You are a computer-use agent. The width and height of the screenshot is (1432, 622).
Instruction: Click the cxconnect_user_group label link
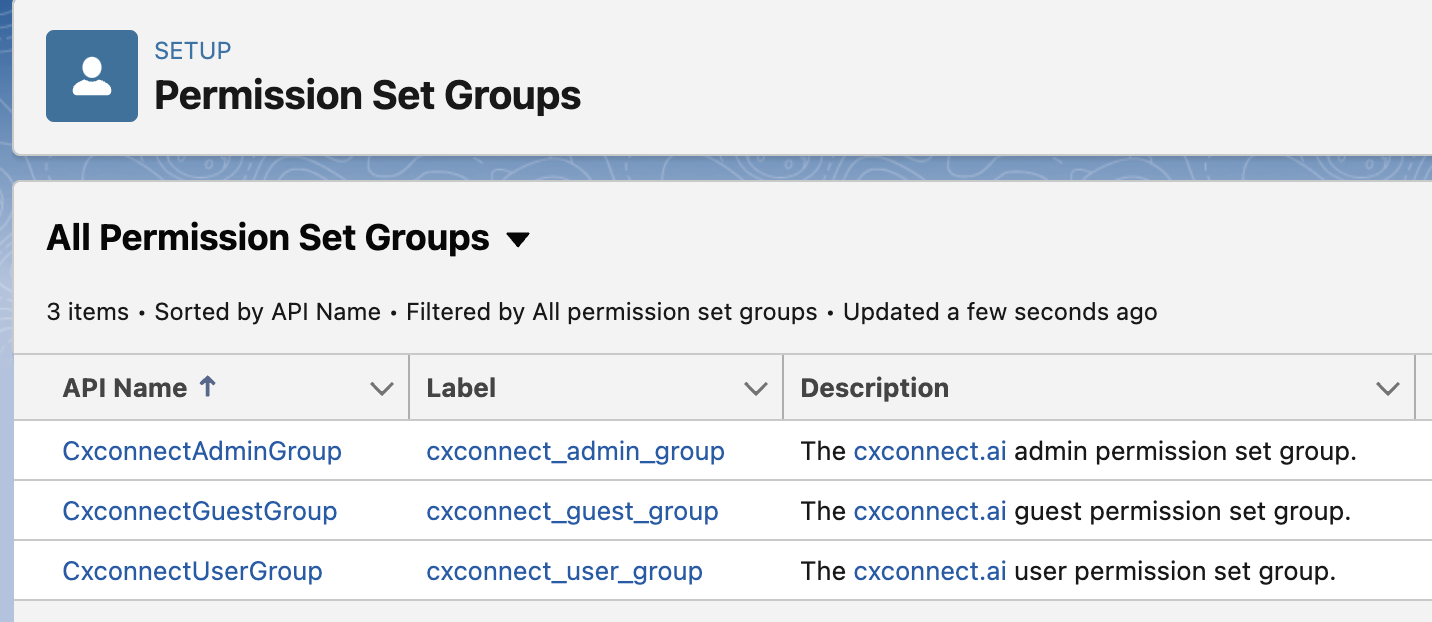(x=564, y=571)
